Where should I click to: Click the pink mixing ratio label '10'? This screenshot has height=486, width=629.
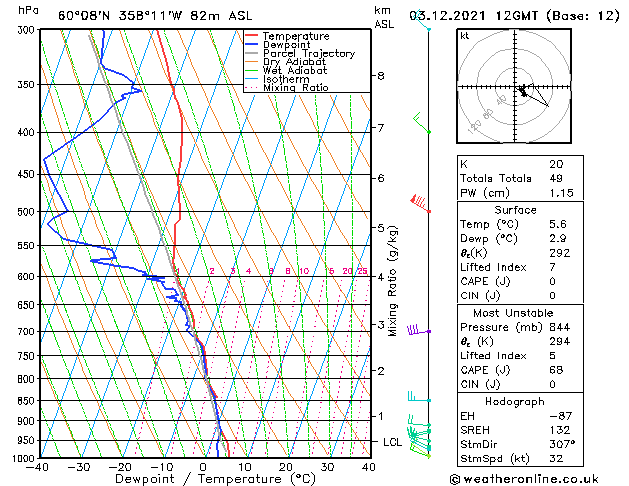(304, 271)
